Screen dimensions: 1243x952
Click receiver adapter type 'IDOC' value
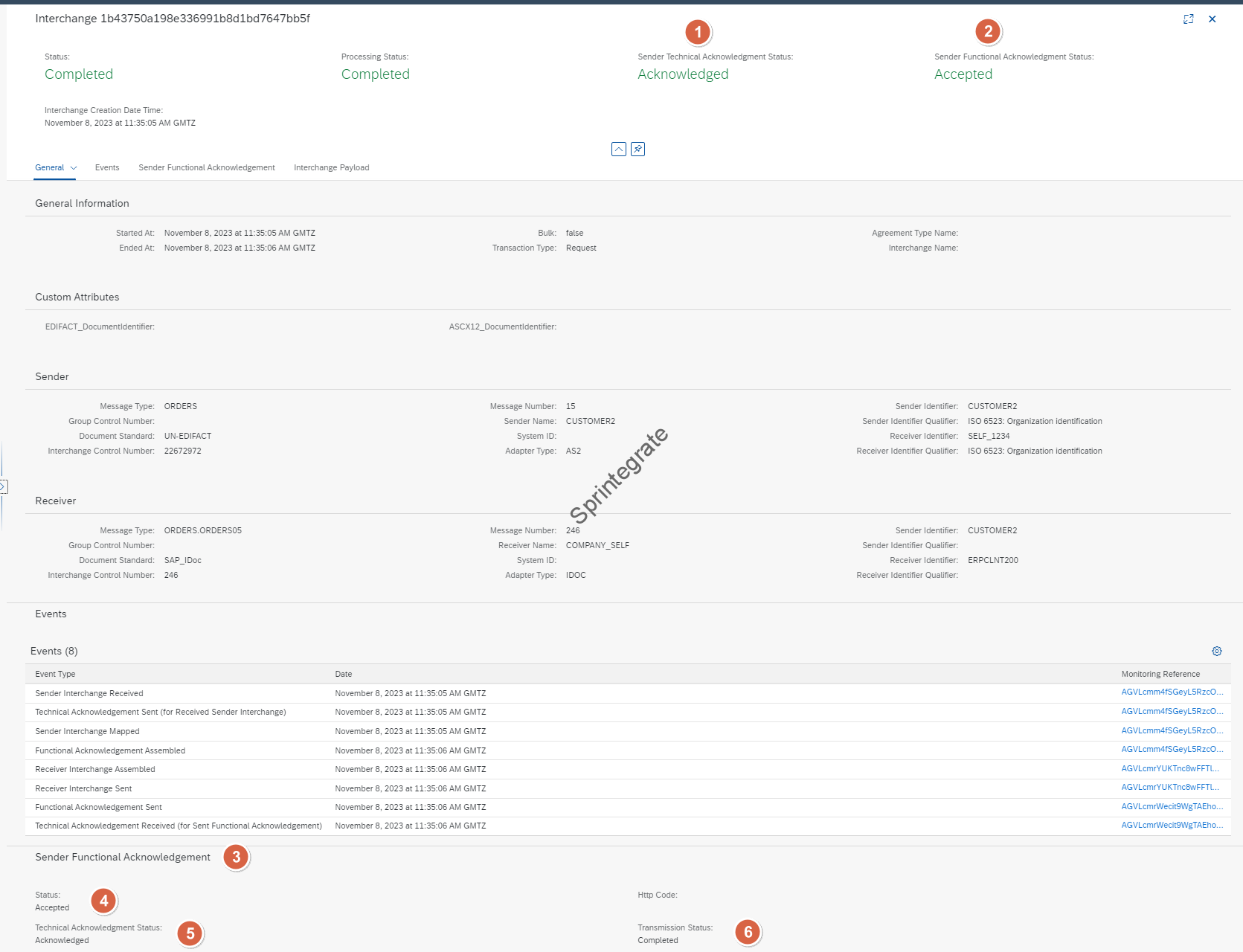coord(576,576)
